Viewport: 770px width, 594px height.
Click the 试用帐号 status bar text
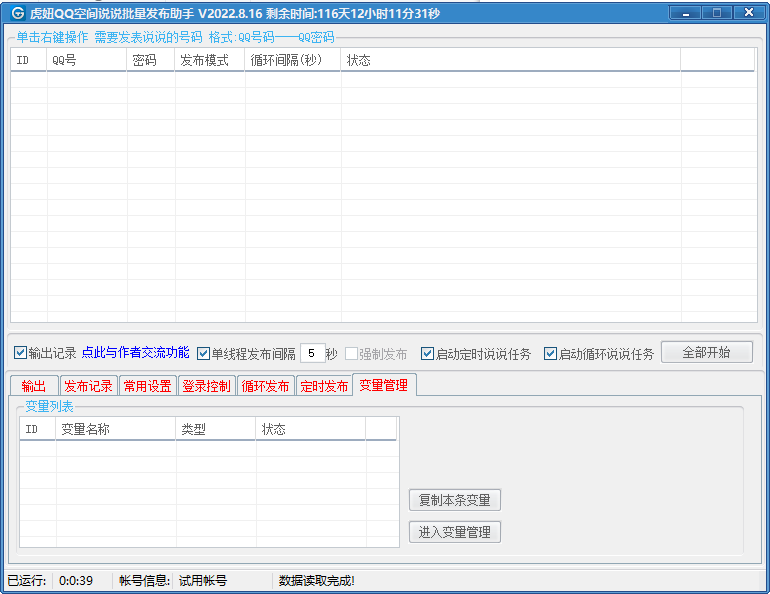(x=203, y=581)
